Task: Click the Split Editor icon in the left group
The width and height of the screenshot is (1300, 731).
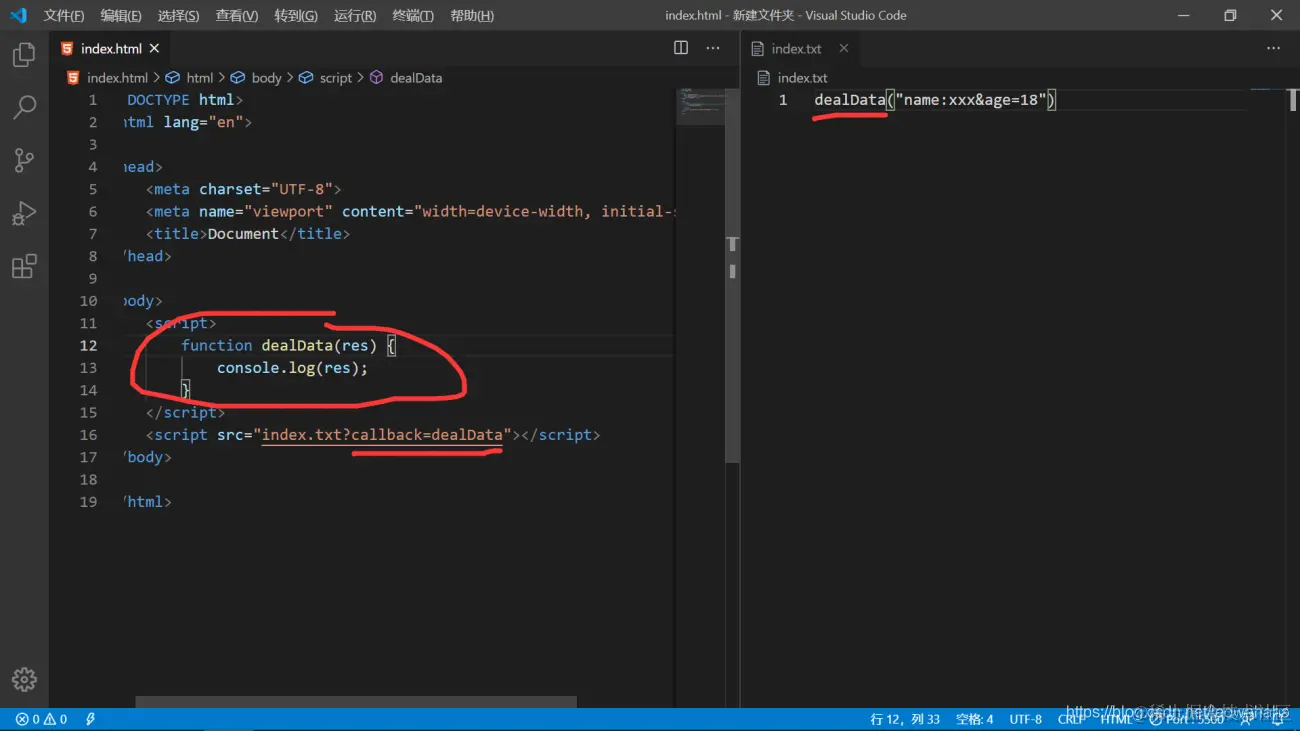Action: pos(681,48)
